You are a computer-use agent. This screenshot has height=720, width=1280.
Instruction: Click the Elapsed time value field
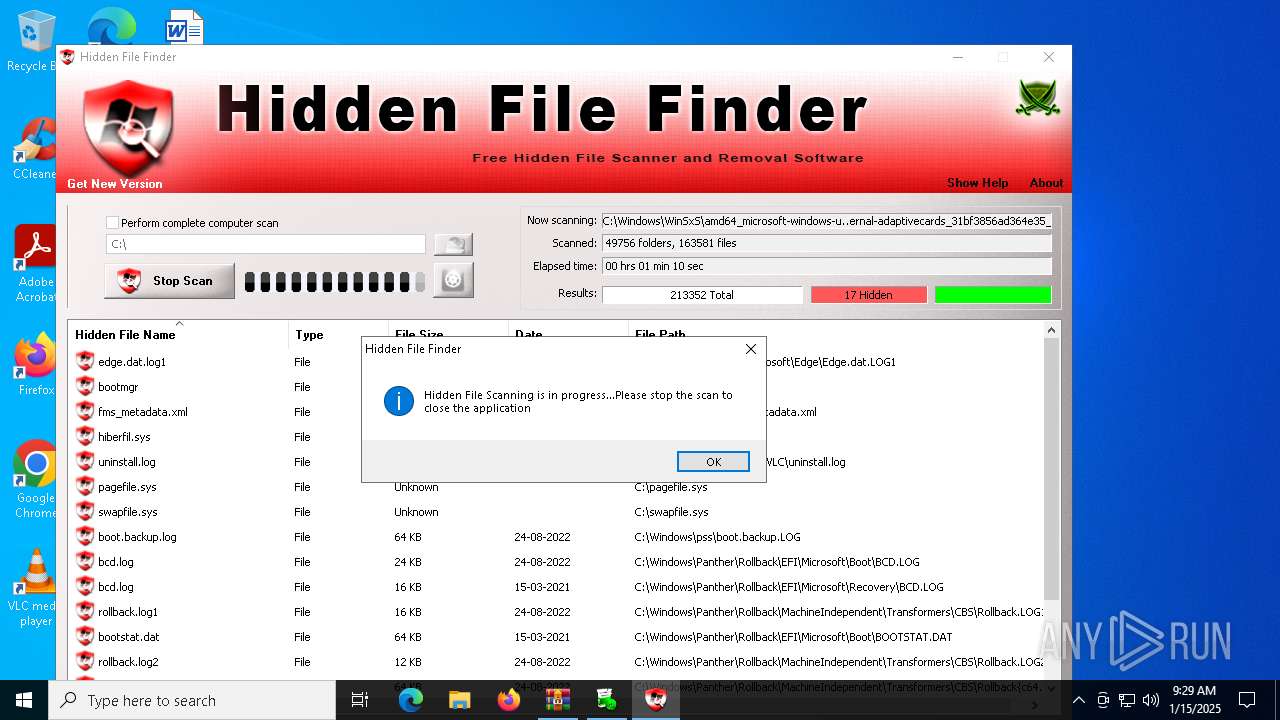coord(827,266)
